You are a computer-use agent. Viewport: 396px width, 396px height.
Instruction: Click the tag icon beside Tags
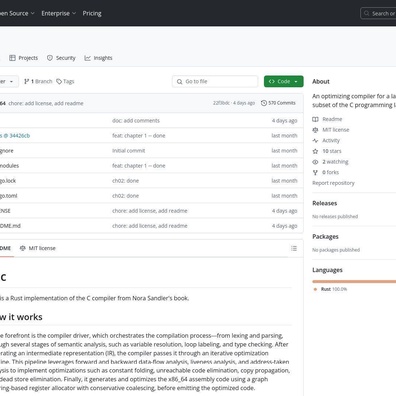(x=59, y=81)
